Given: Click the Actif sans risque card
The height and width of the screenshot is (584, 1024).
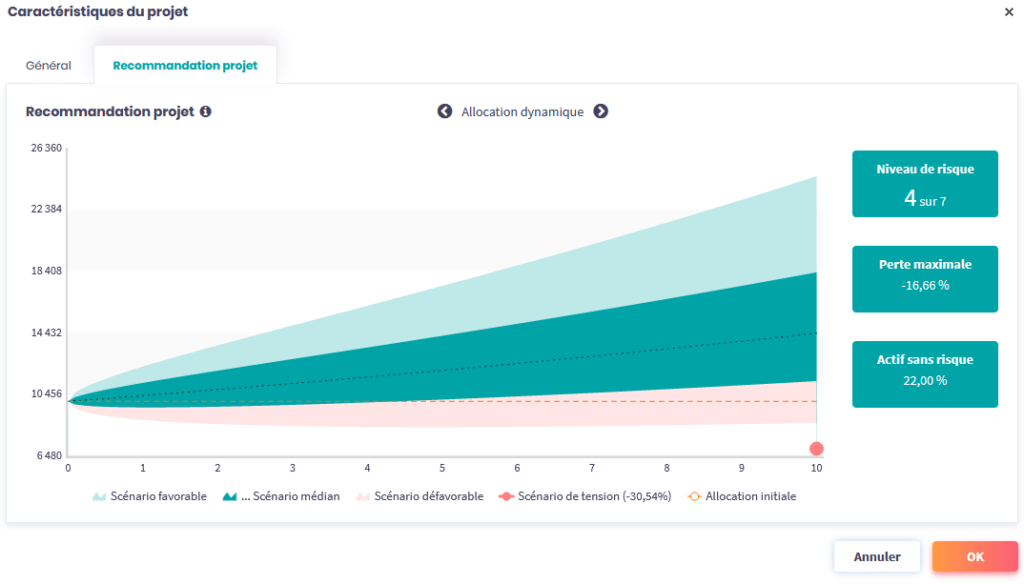Looking at the screenshot, I should tap(924, 374).
